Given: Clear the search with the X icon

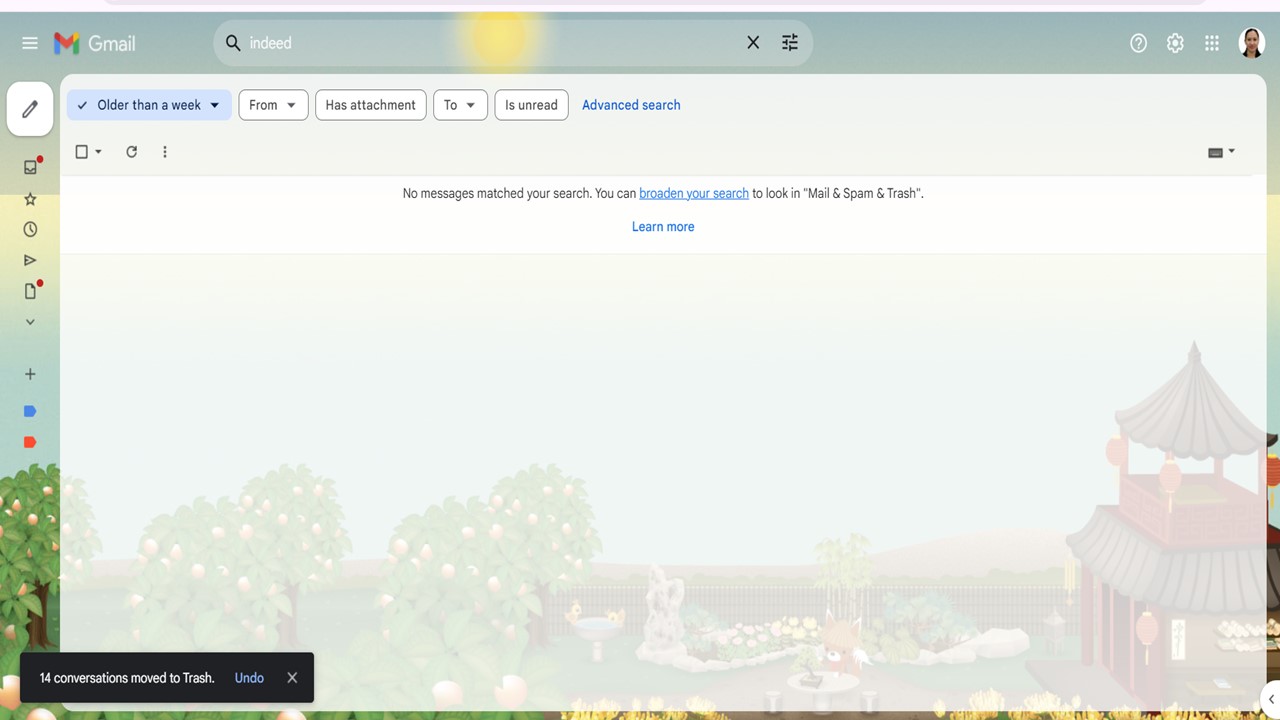Looking at the screenshot, I should tap(753, 43).
